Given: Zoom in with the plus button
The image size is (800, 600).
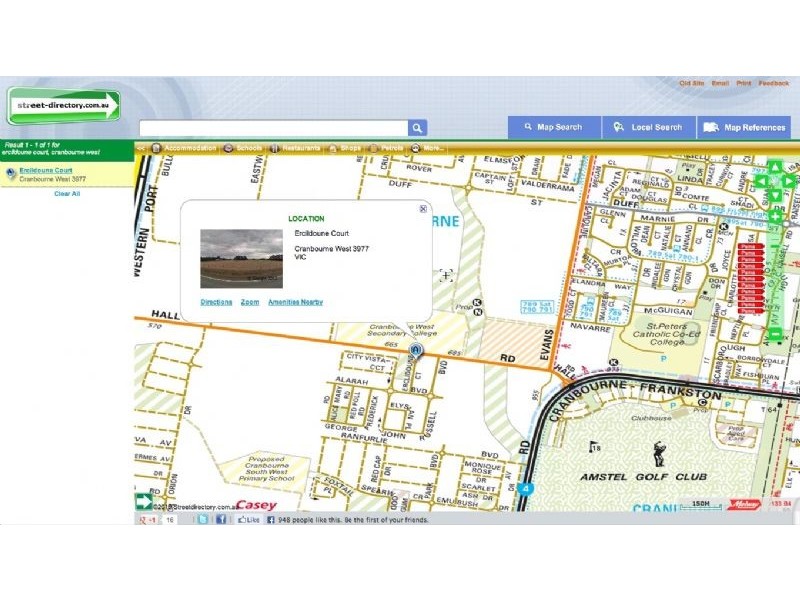Looking at the screenshot, I should tap(776, 215).
